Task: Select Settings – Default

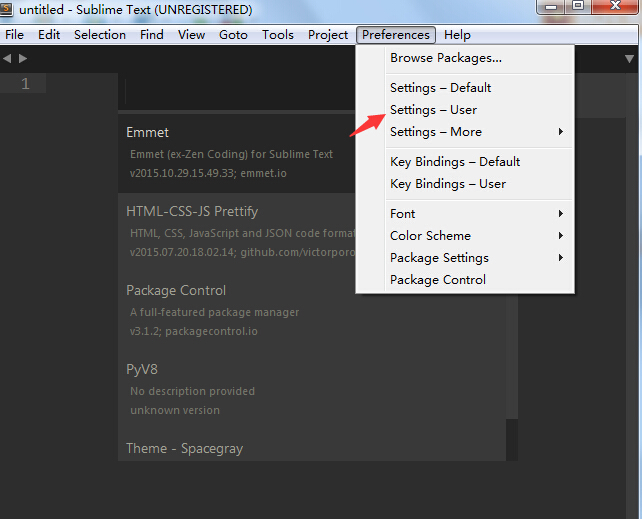Action: tap(465, 88)
